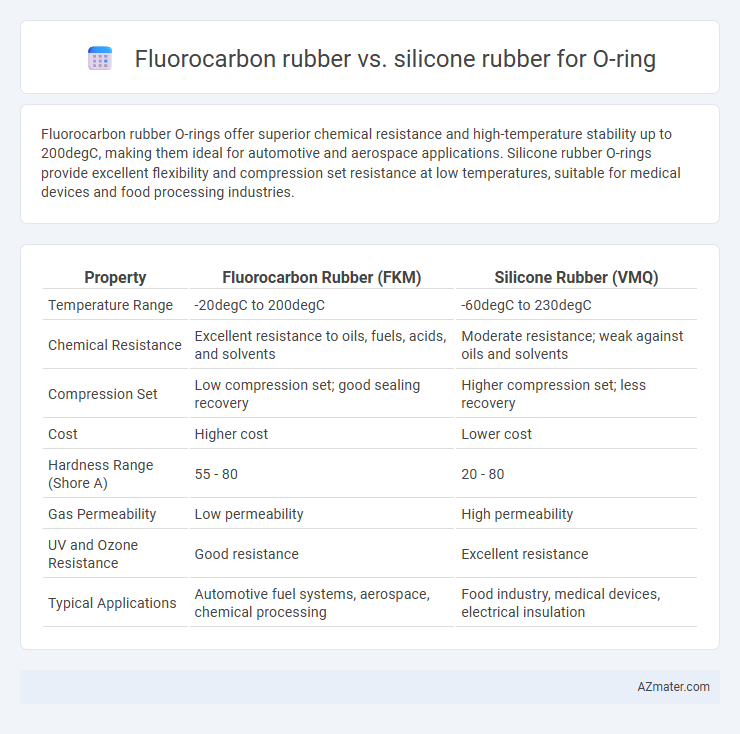Image resolution: width=740 pixels, height=734 pixels.
Task: Click the Fluorocarbon Rubber (FKM) column header
Action: (321, 277)
